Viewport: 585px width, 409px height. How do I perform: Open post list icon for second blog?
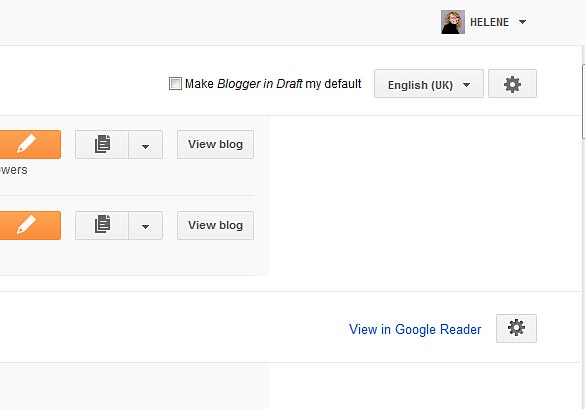coord(102,225)
